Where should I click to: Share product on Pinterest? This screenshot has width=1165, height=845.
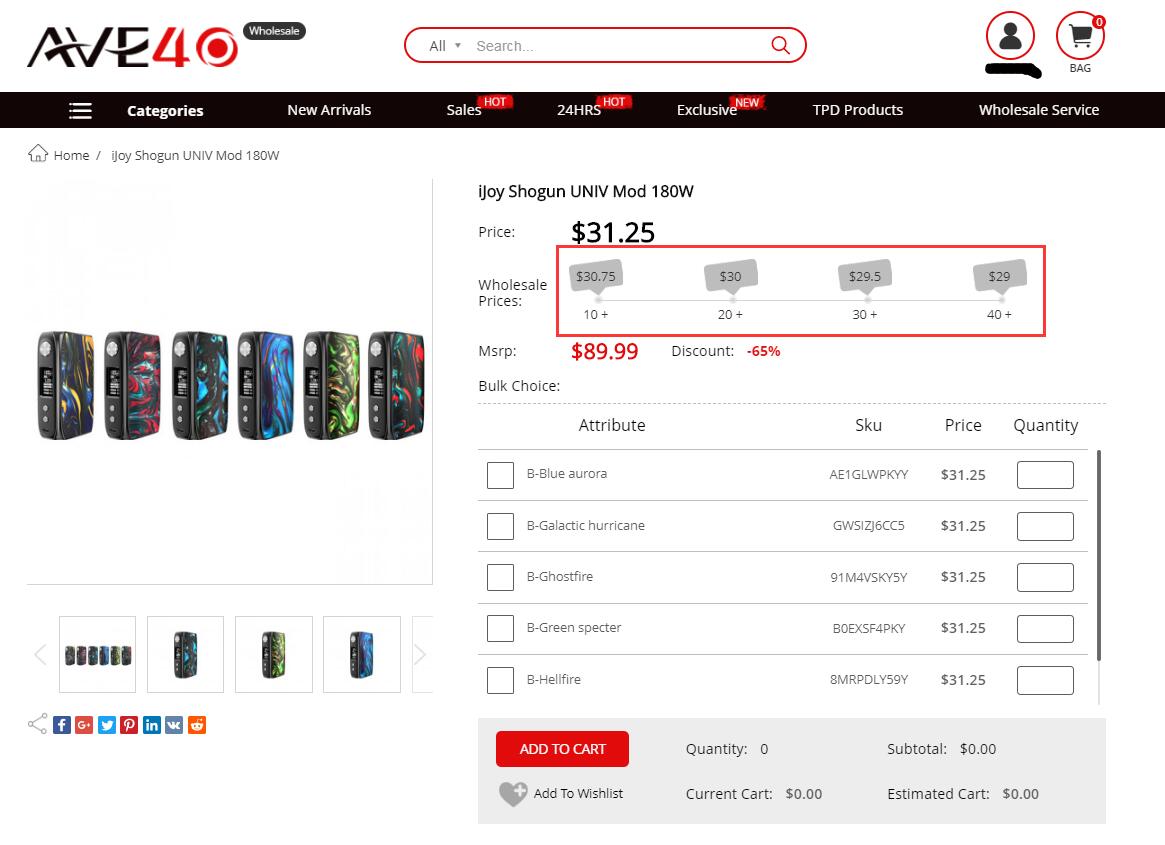[x=129, y=725]
